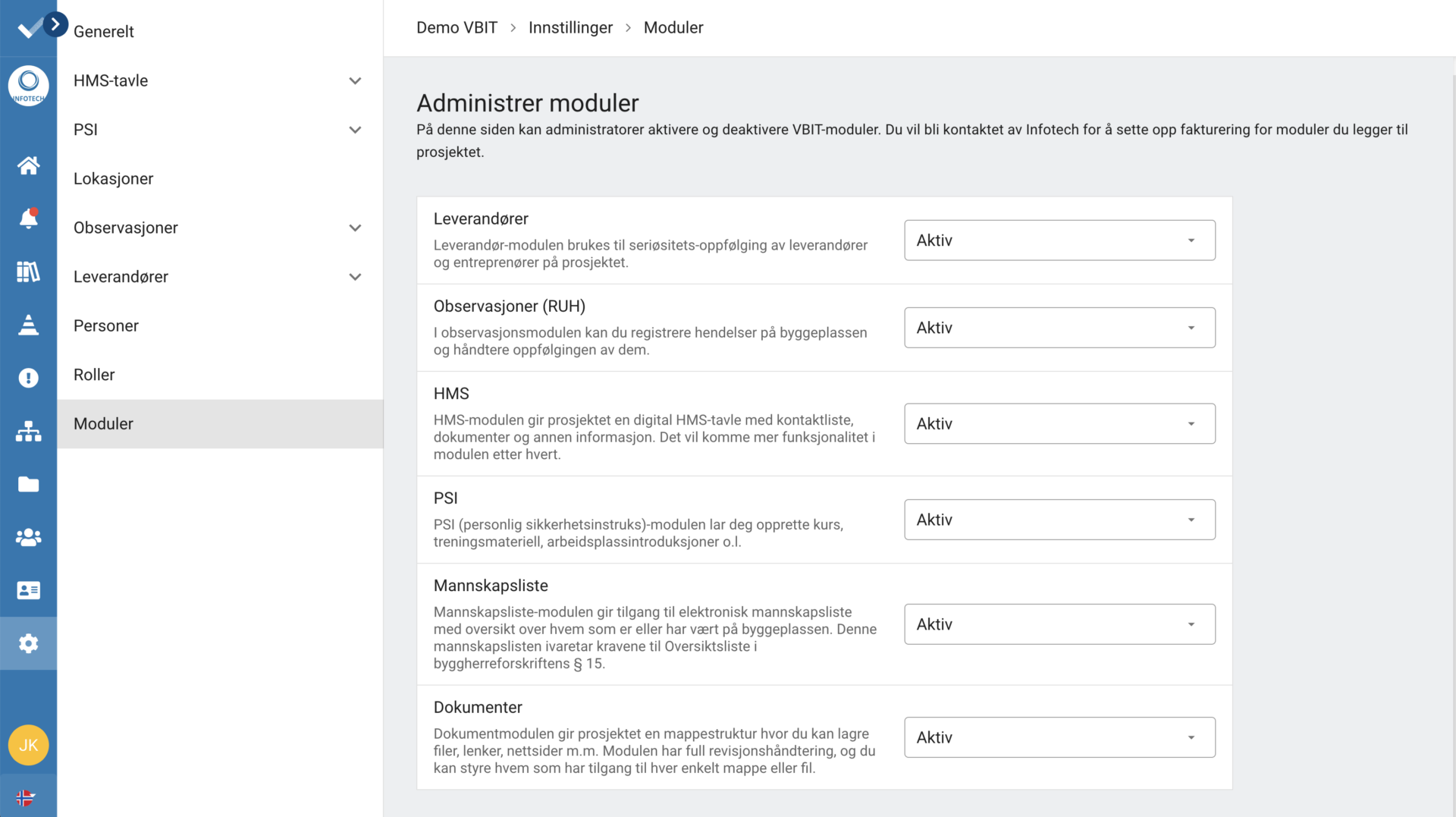Click the settings gear icon
Screen dimensions: 1456x817
pos(28,643)
